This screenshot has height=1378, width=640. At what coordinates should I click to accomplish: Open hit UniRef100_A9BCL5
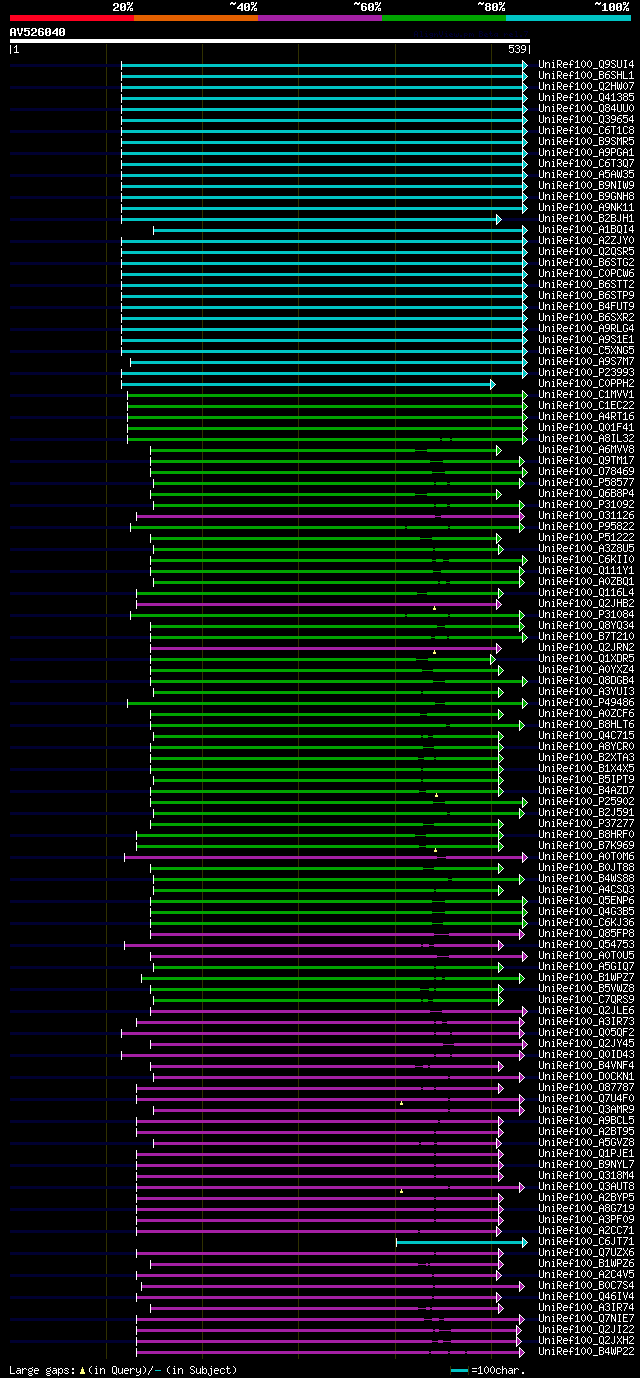point(586,1120)
